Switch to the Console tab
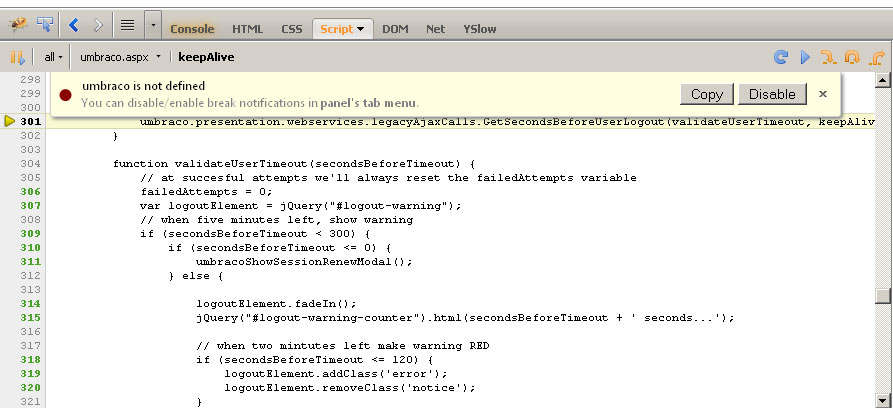This screenshot has height=408, width=893. pos(191,29)
